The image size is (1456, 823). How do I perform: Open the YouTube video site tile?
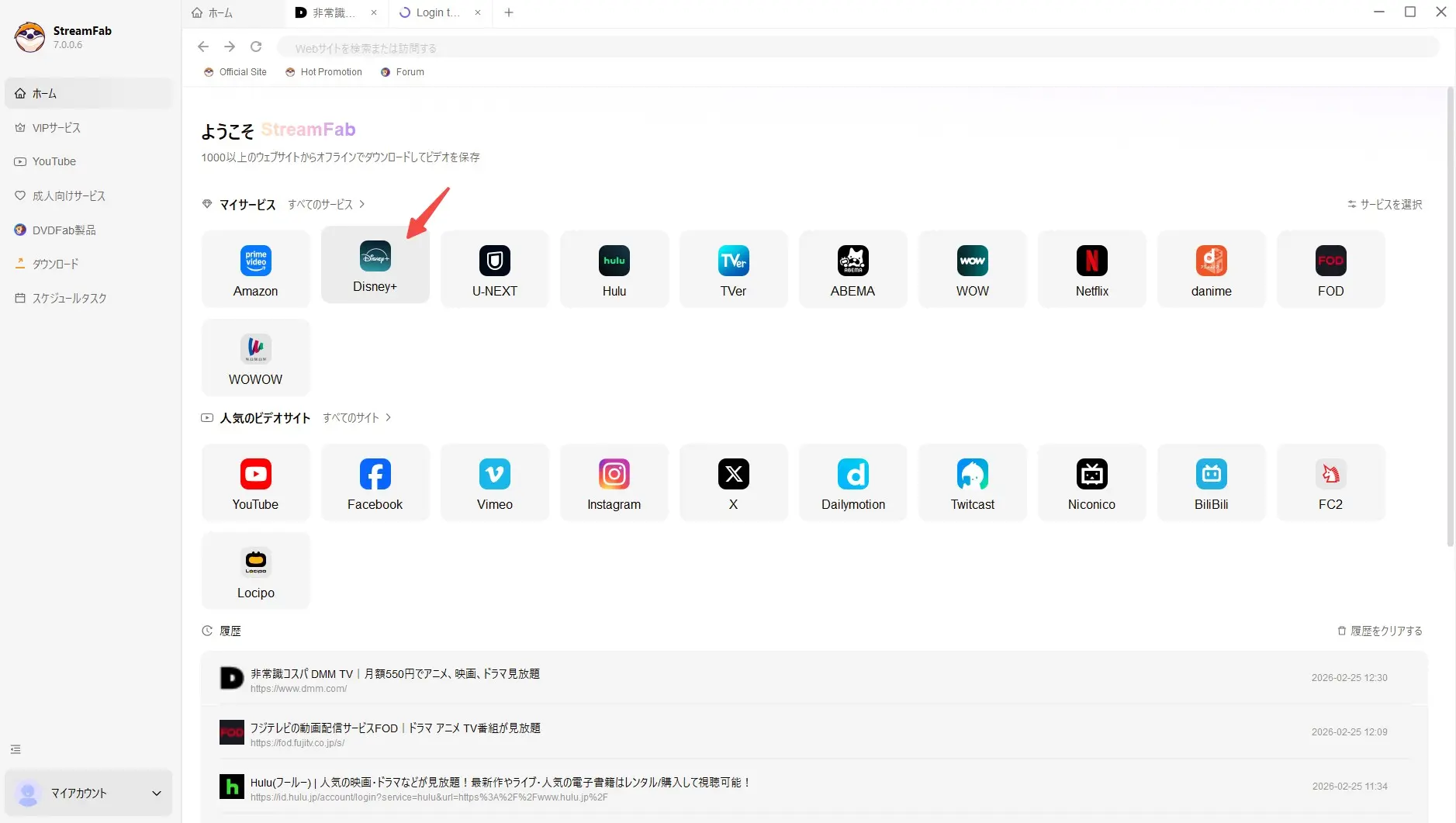click(x=255, y=482)
